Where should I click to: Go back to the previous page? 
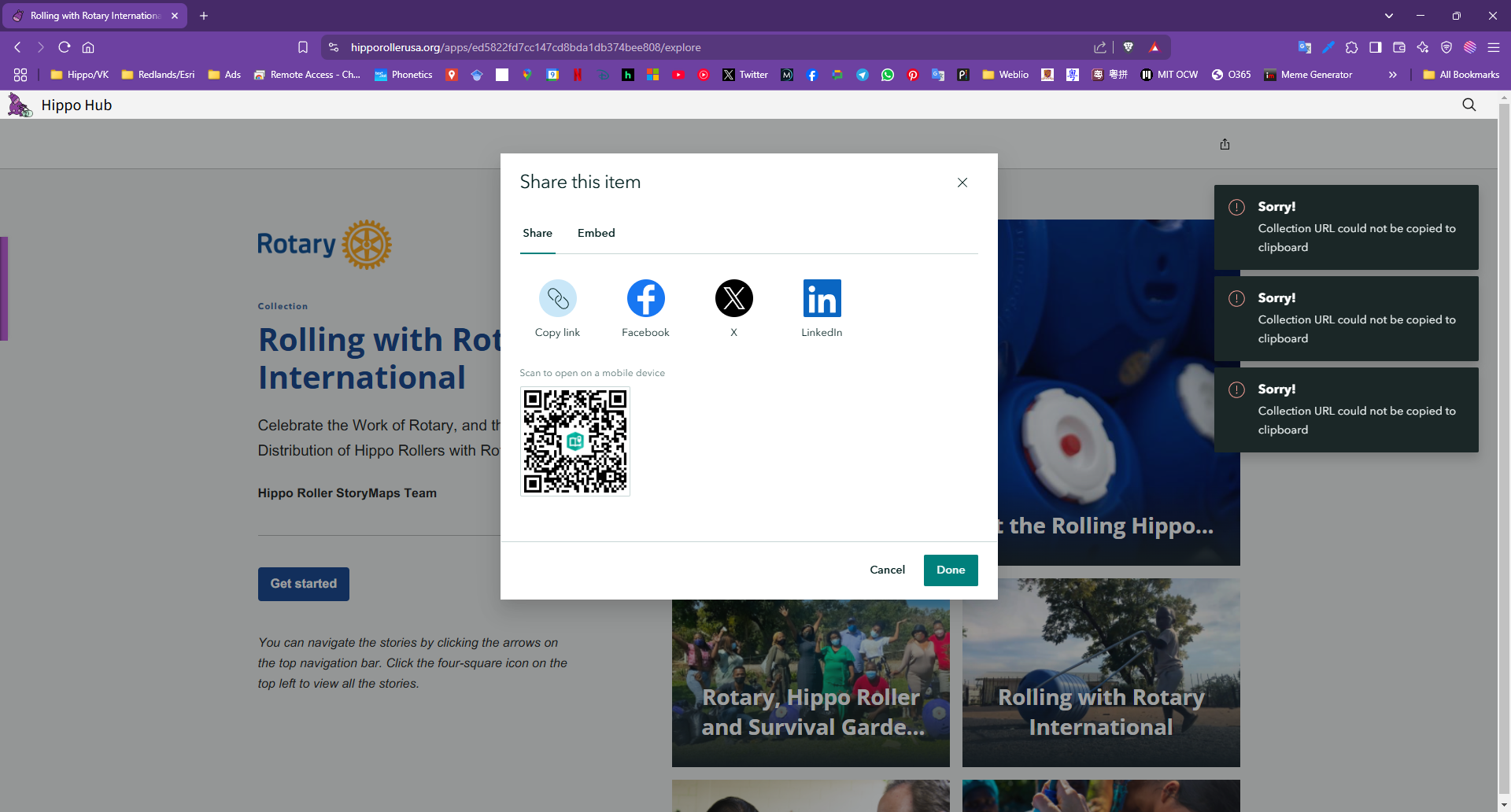pyautogui.click(x=17, y=47)
